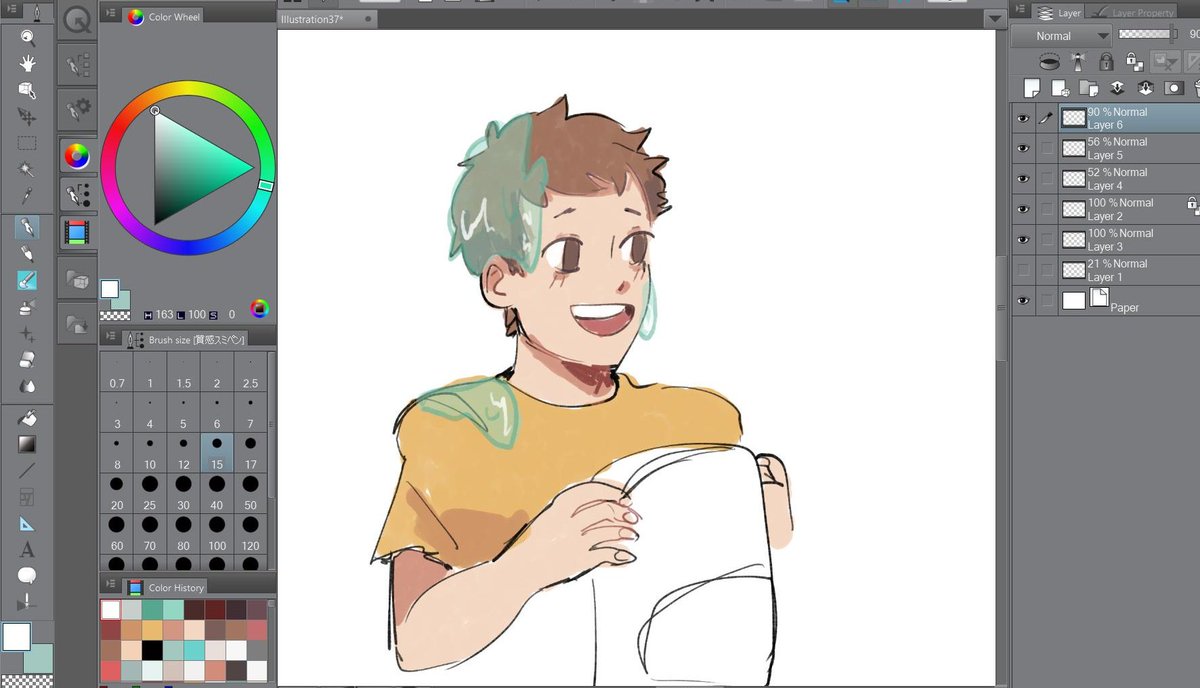Select the Text tool
Viewport: 1200px width, 688px height.
coord(27,550)
